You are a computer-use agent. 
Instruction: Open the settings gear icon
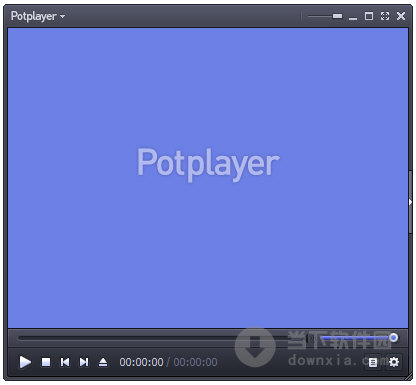coord(394,362)
